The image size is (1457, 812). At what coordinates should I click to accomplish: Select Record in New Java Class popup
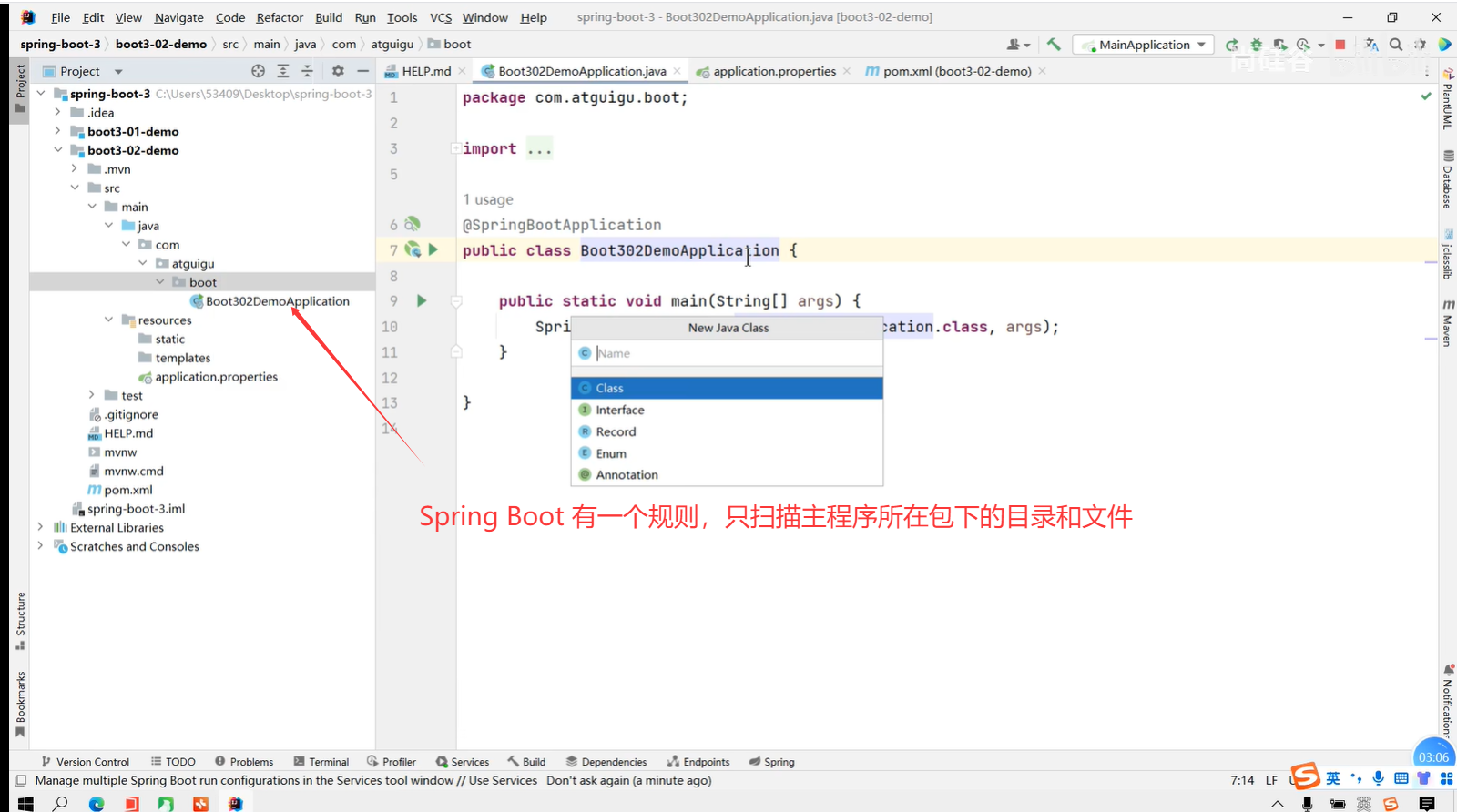tap(727, 431)
